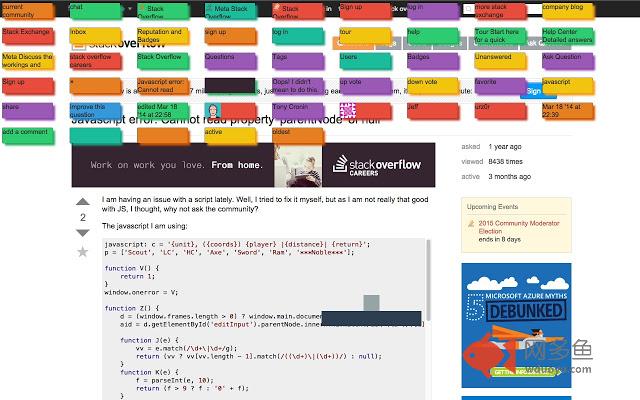Click the orange 'oldest' sort tile

coord(298,136)
